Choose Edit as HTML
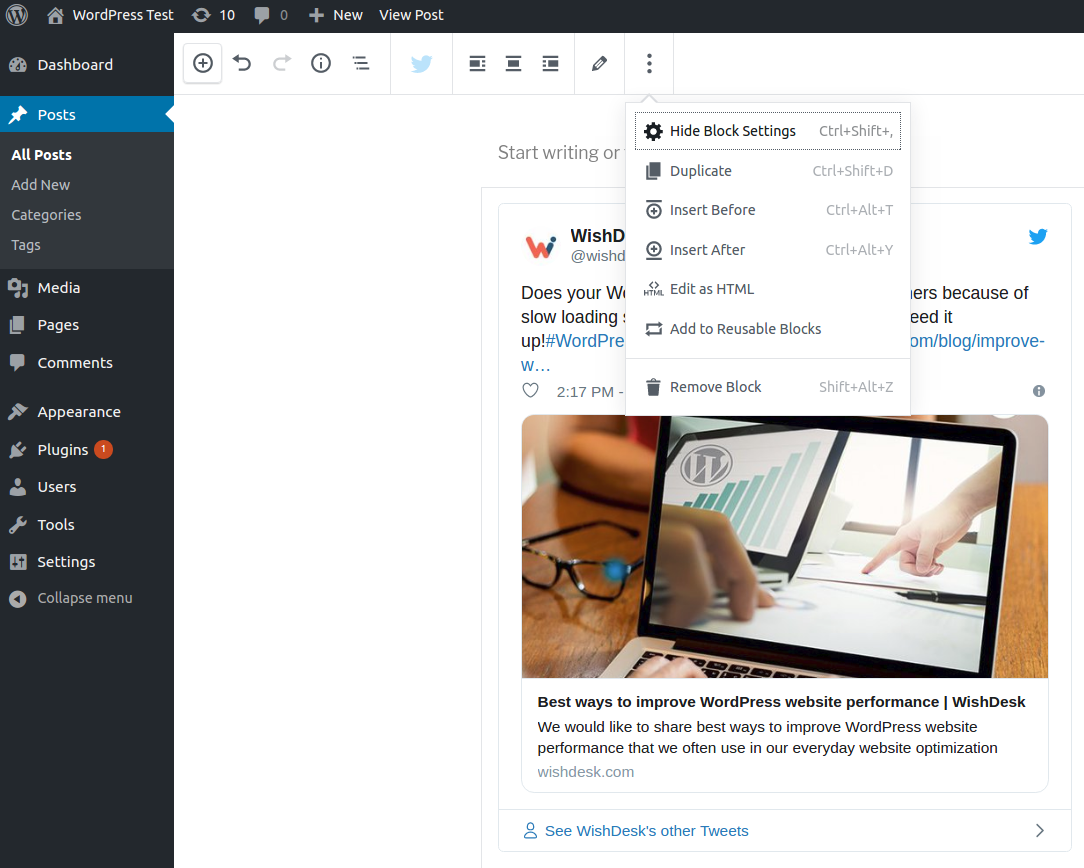The height and width of the screenshot is (868, 1084). (x=767, y=289)
